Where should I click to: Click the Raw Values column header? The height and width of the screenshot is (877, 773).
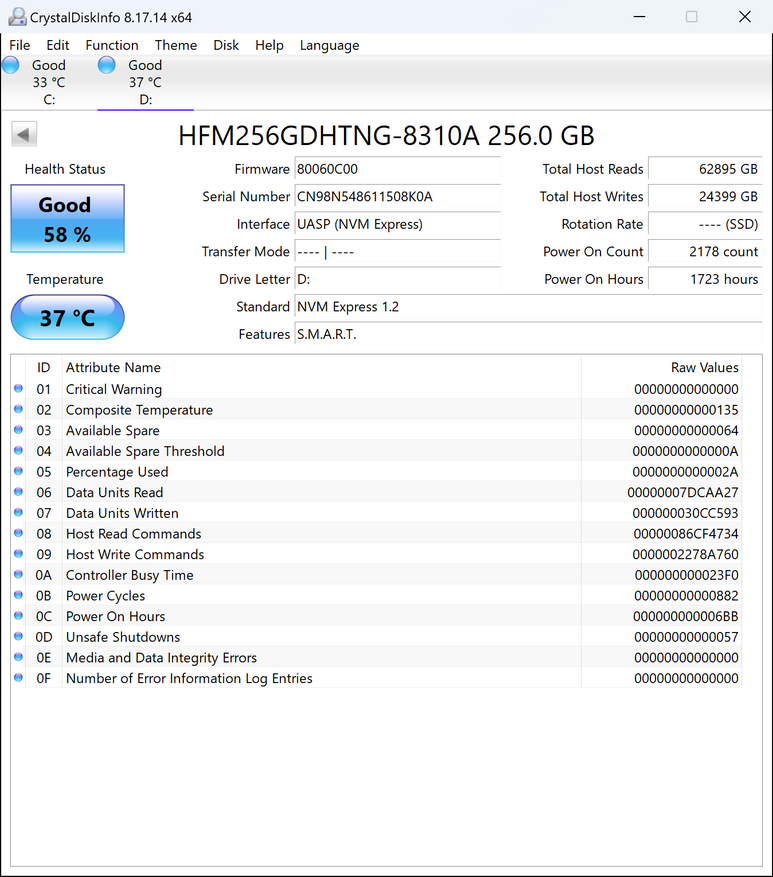(x=704, y=367)
